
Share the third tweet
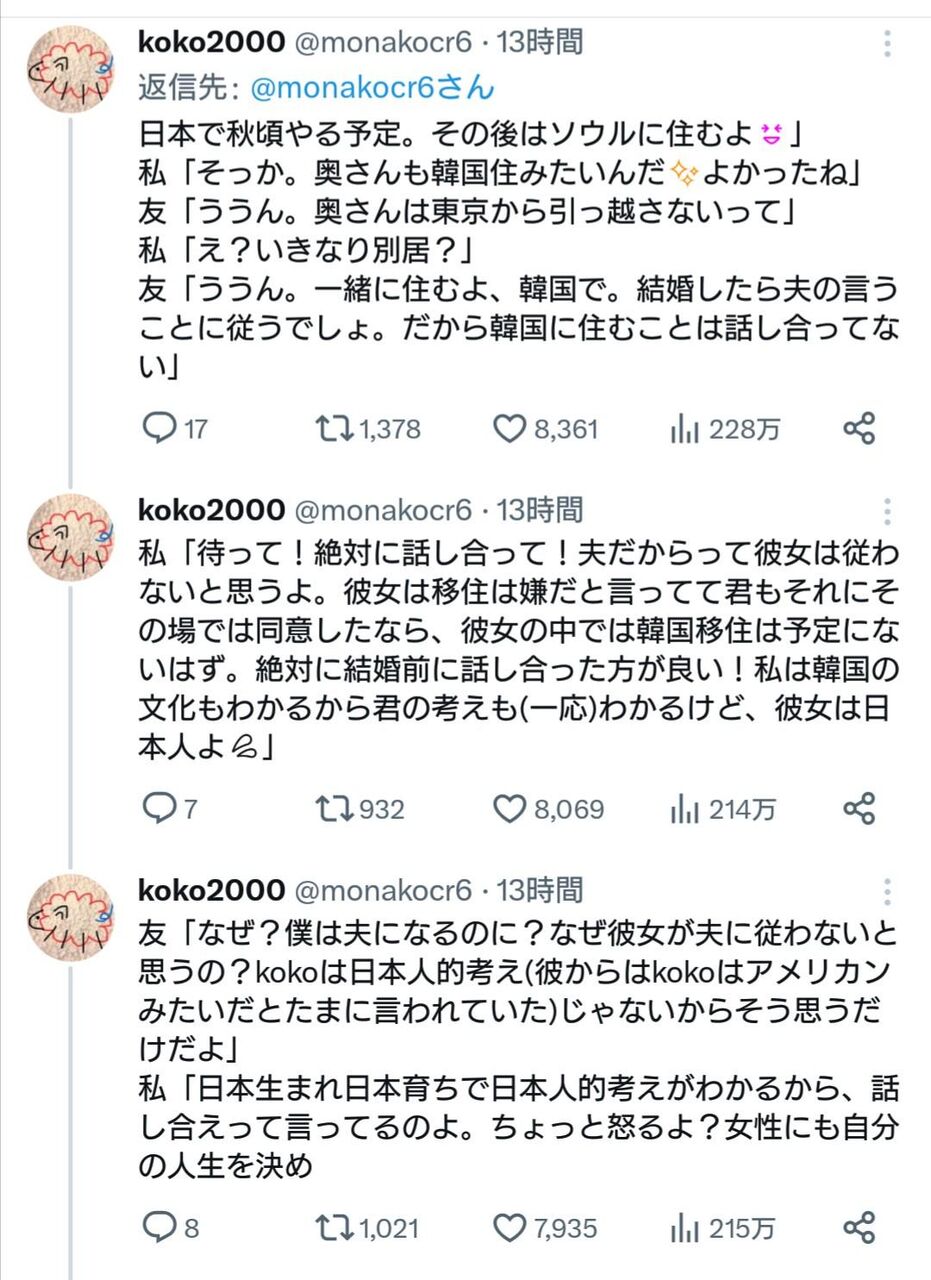859,1227
